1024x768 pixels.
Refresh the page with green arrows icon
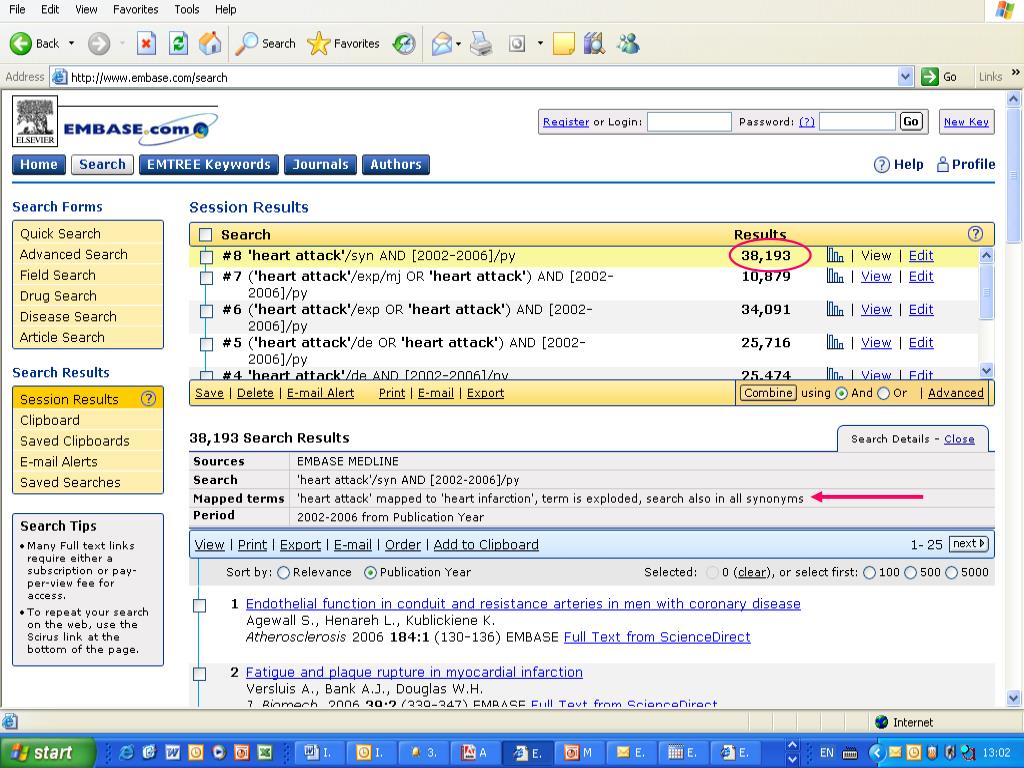(178, 44)
